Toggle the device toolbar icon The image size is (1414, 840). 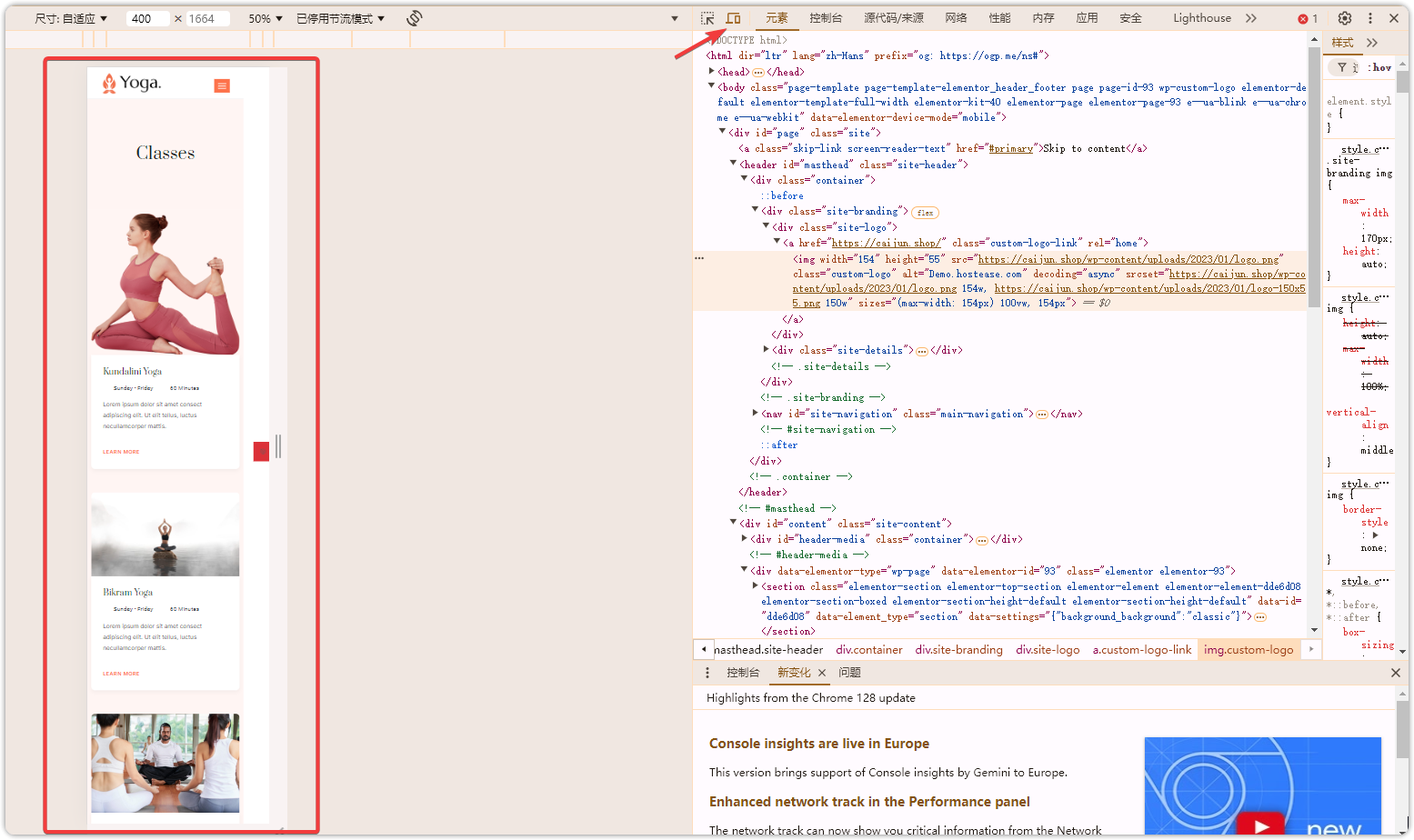tap(733, 18)
